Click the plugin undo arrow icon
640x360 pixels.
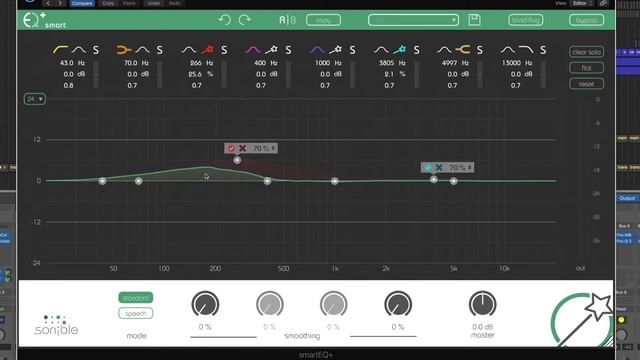click(224, 20)
